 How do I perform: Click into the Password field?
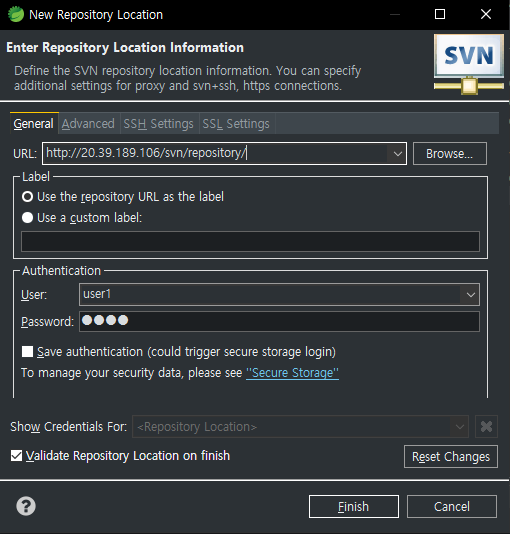(x=279, y=321)
